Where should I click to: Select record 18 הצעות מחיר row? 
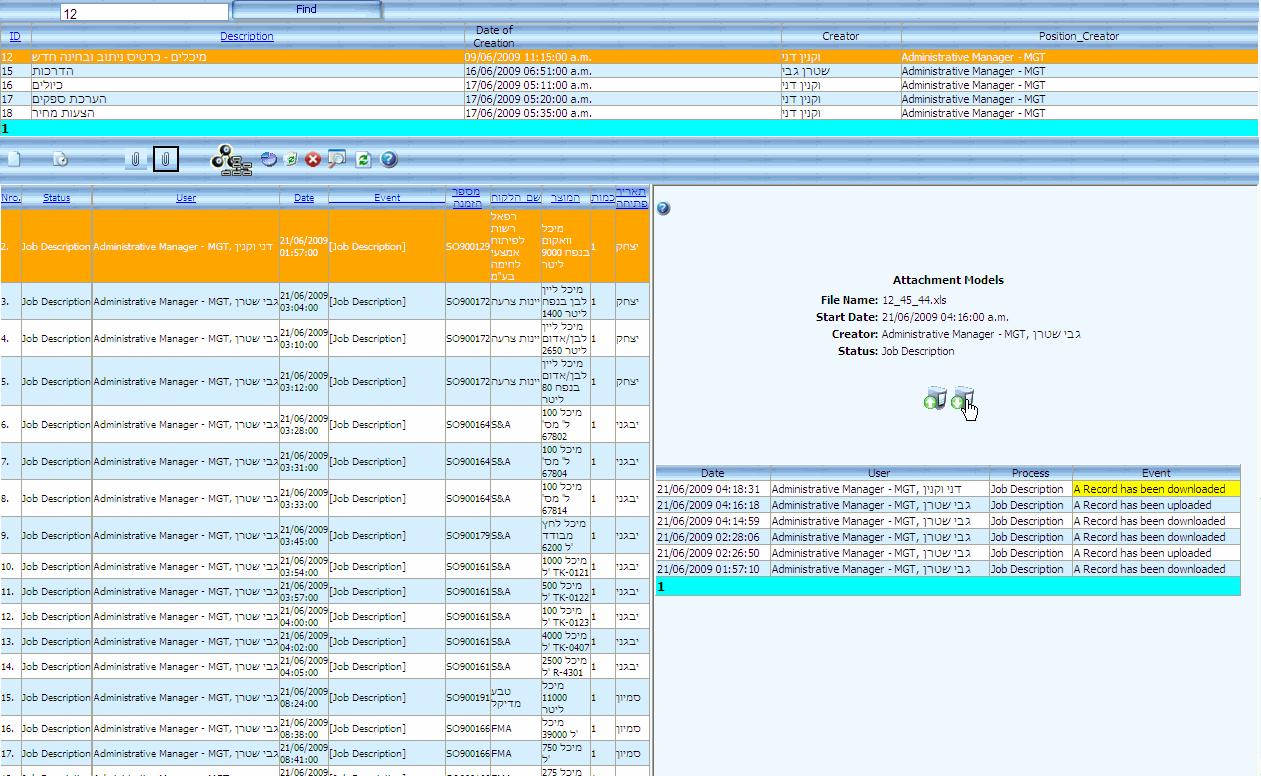tap(630, 113)
